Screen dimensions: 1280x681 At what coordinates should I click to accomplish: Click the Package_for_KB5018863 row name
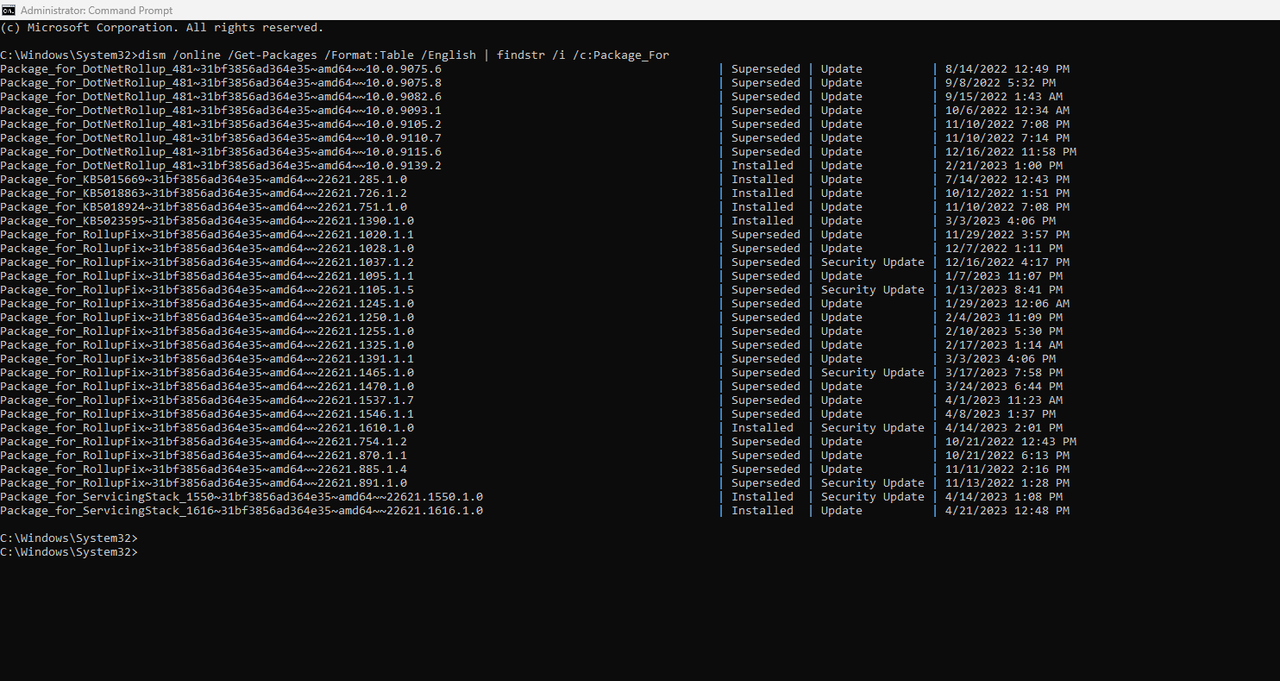pyautogui.click(x=204, y=194)
